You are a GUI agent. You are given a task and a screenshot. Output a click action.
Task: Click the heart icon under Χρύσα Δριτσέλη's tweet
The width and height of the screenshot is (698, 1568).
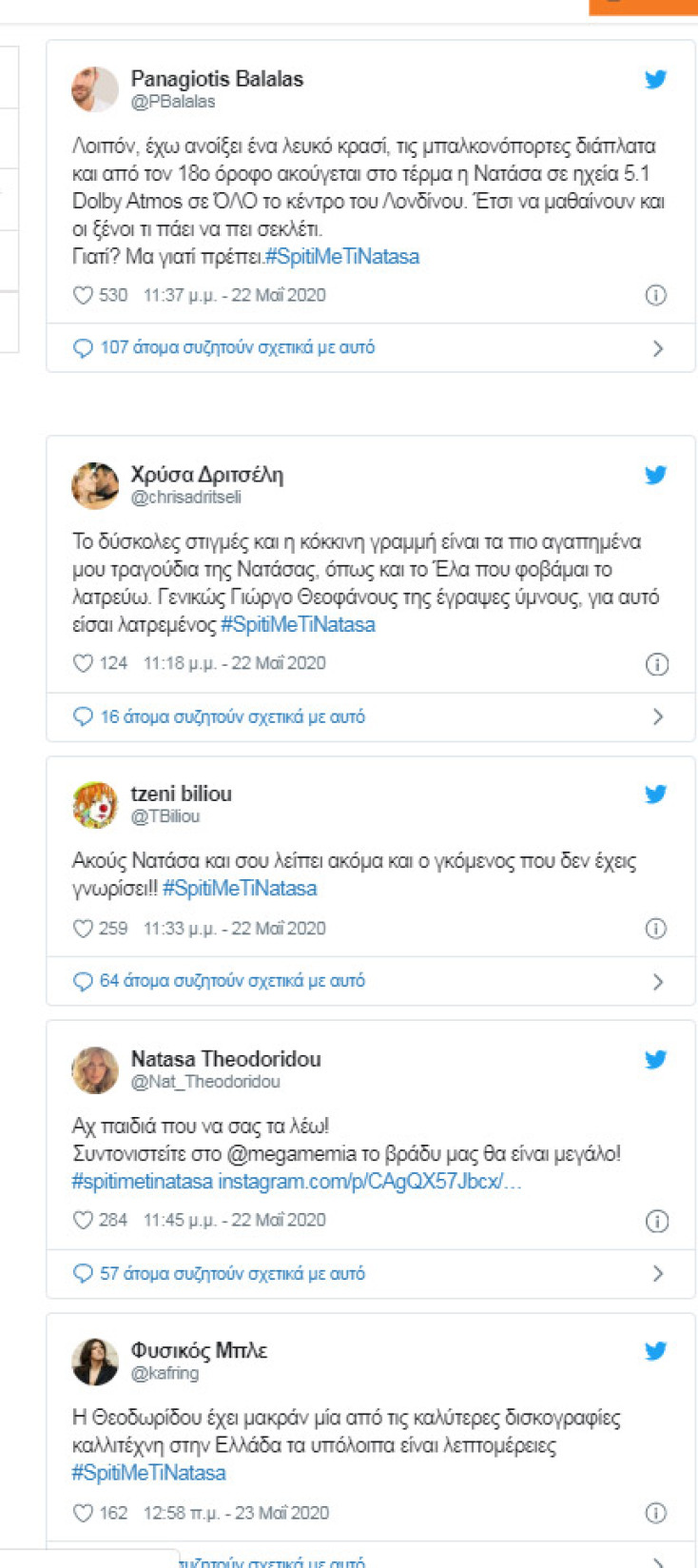pyautogui.click(x=86, y=662)
